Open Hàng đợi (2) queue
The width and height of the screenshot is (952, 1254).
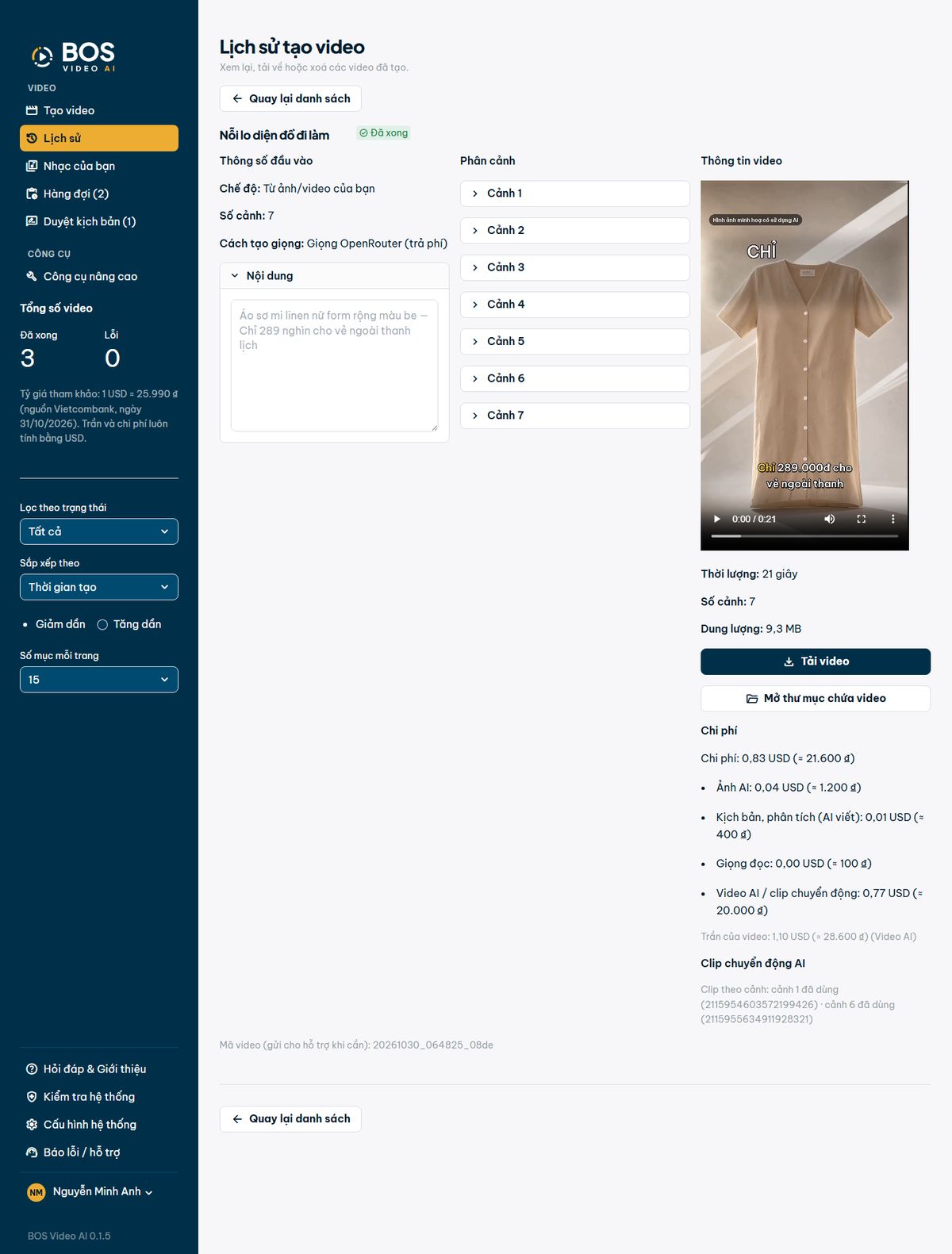(99, 194)
